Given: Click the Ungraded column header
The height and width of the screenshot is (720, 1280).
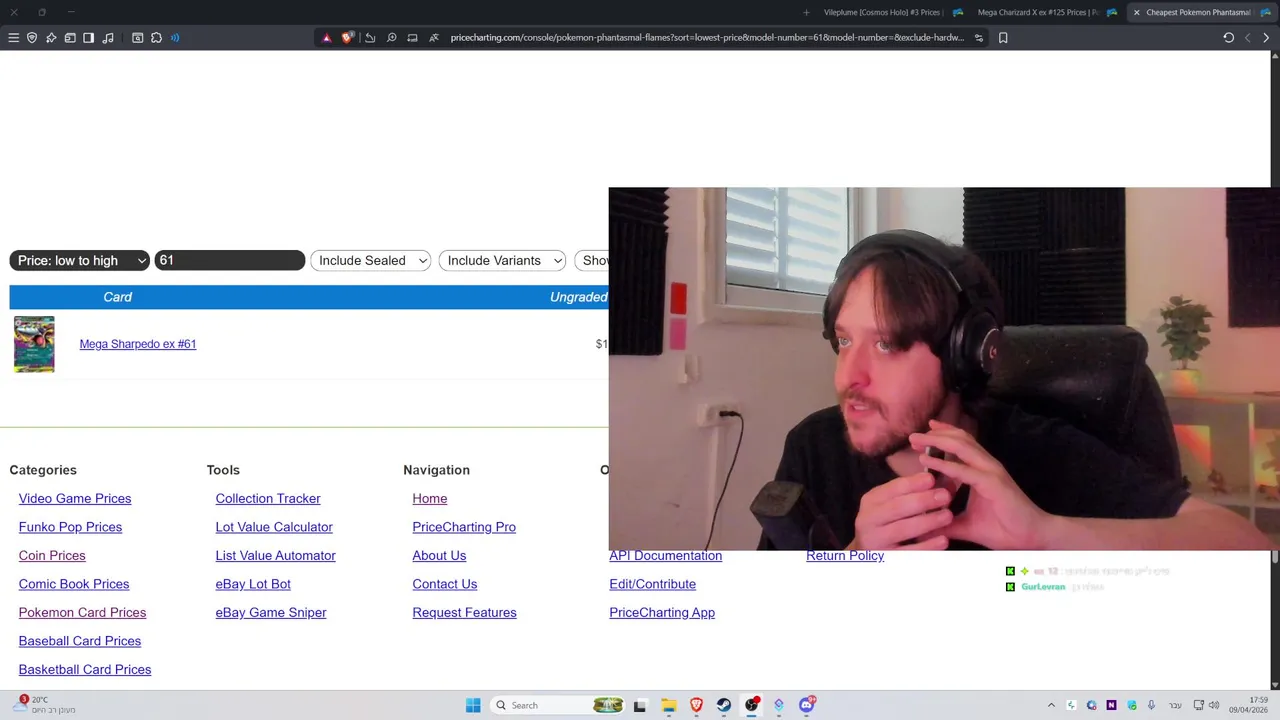Looking at the screenshot, I should point(578,297).
